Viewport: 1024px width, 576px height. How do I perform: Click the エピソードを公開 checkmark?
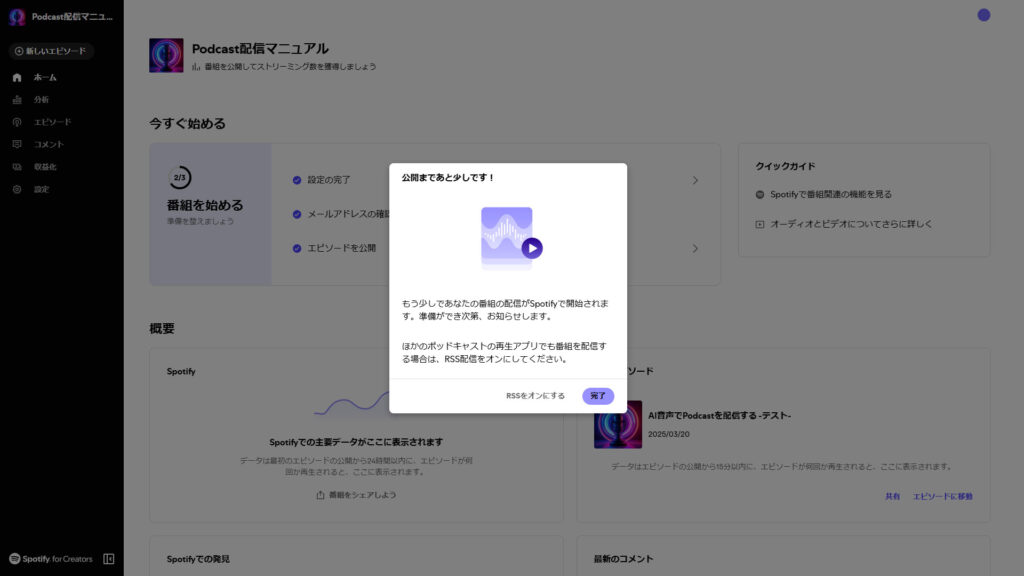pyautogui.click(x=297, y=249)
